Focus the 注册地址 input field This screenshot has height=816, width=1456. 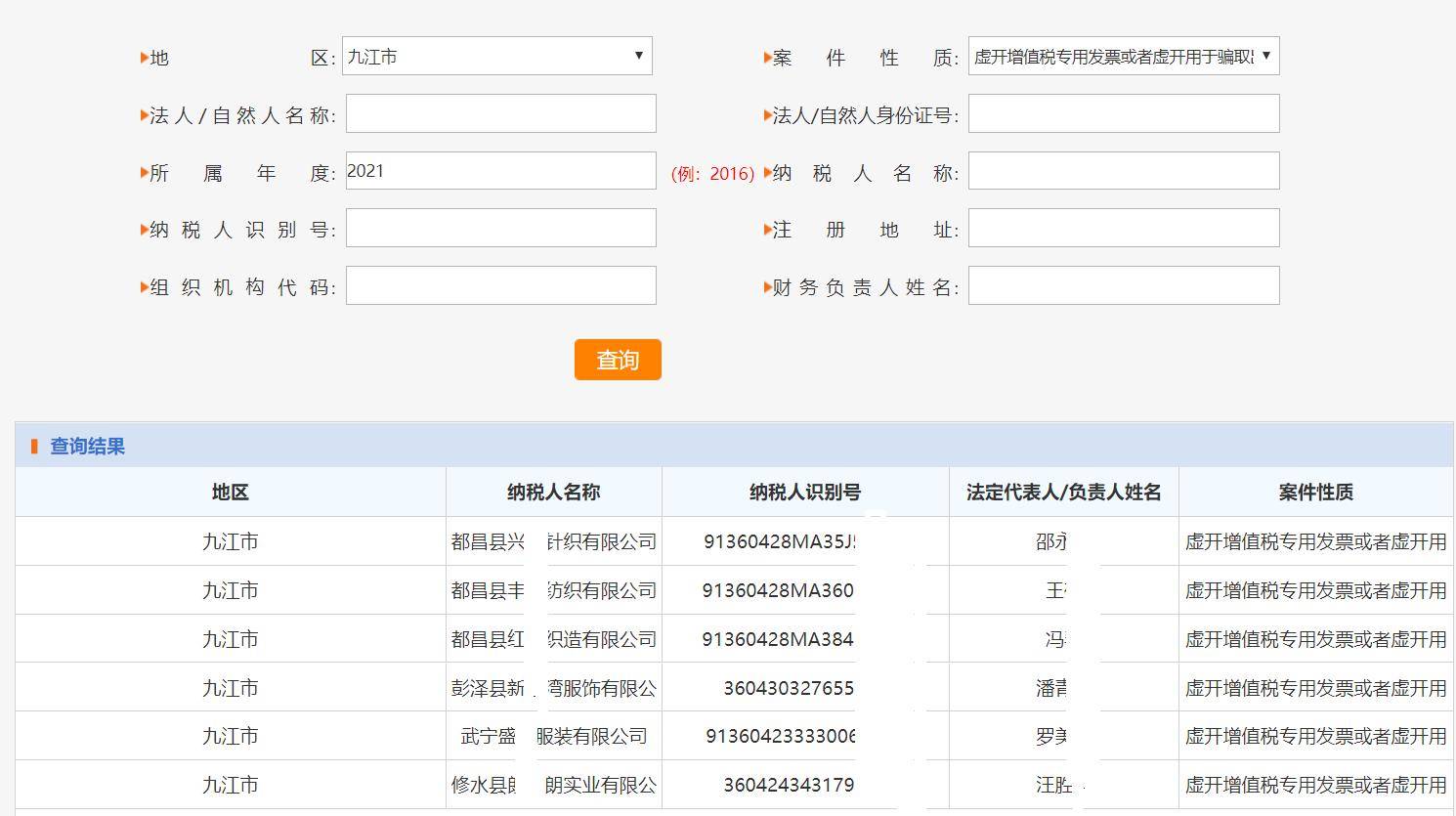point(1124,228)
